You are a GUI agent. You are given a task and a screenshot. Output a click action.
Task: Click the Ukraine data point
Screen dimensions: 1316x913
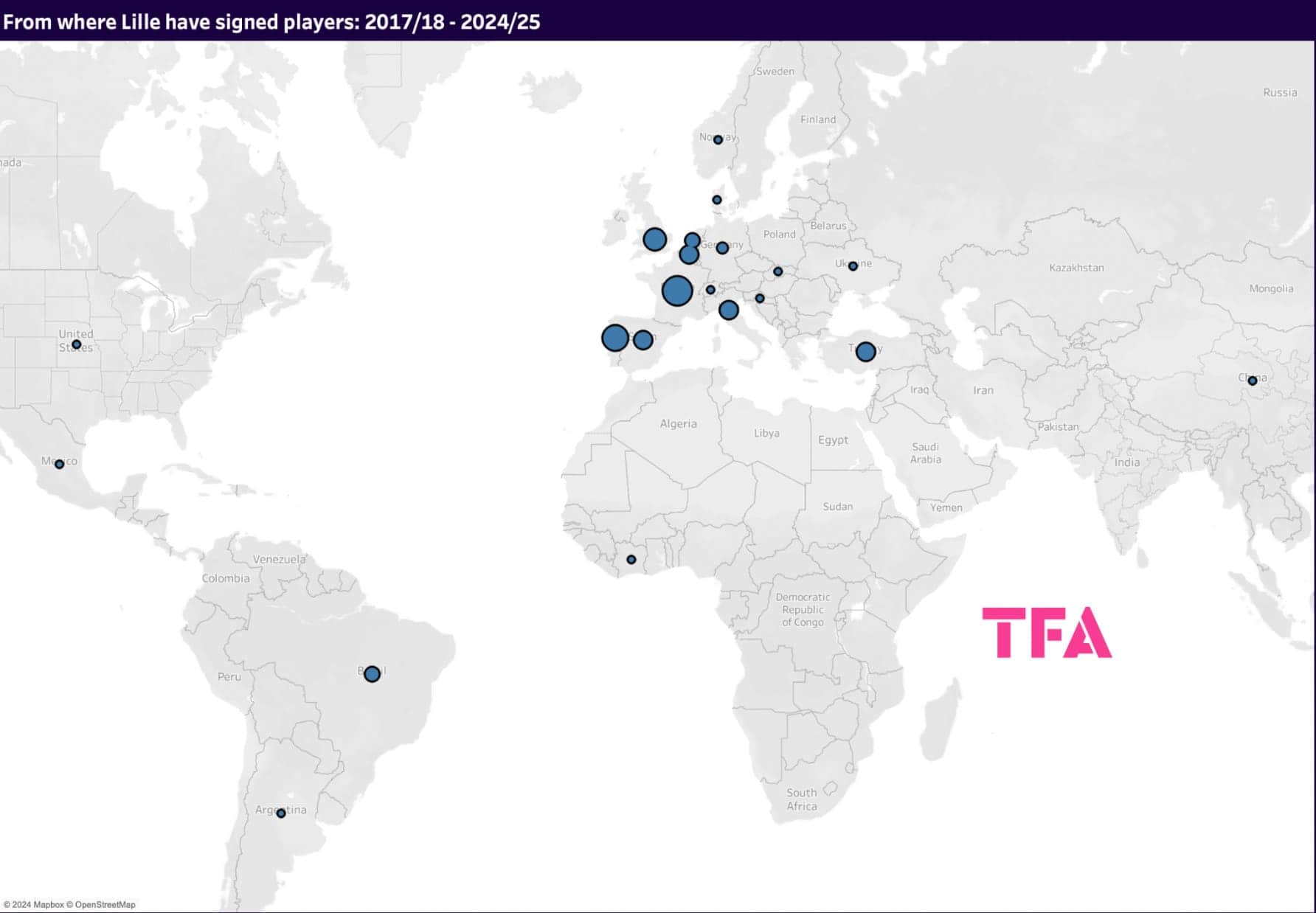click(853, 266)
